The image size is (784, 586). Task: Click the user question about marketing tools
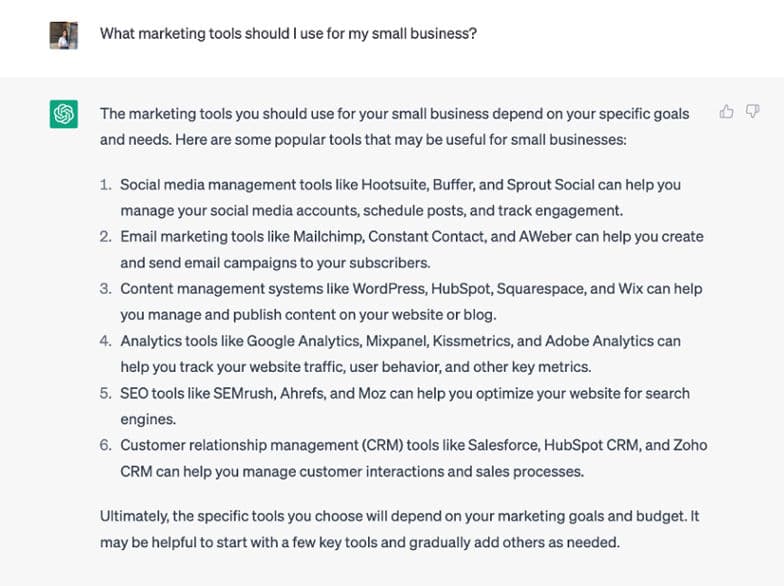coord(288,34)
